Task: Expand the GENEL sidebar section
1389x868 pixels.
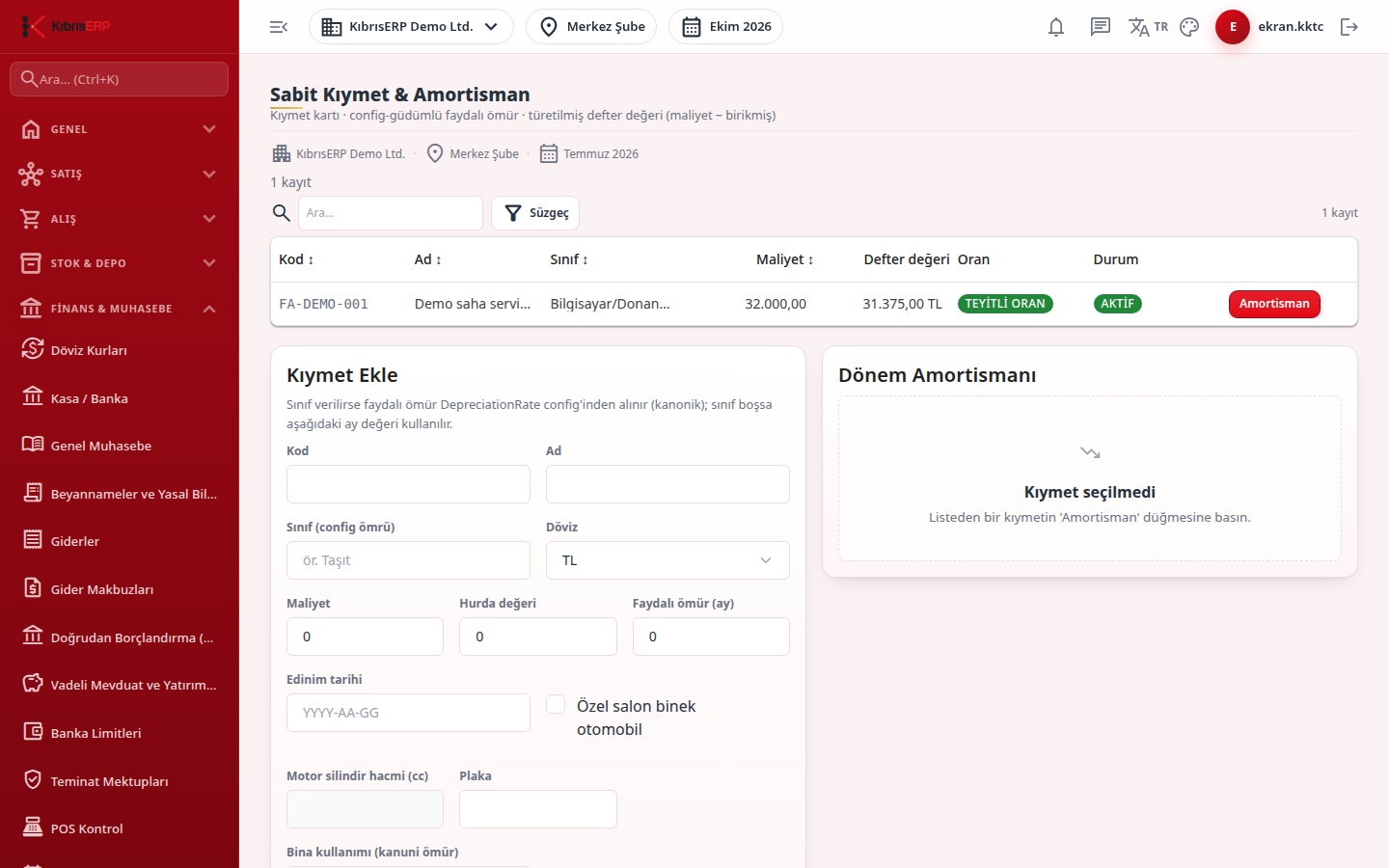Action: click(120, 129)
